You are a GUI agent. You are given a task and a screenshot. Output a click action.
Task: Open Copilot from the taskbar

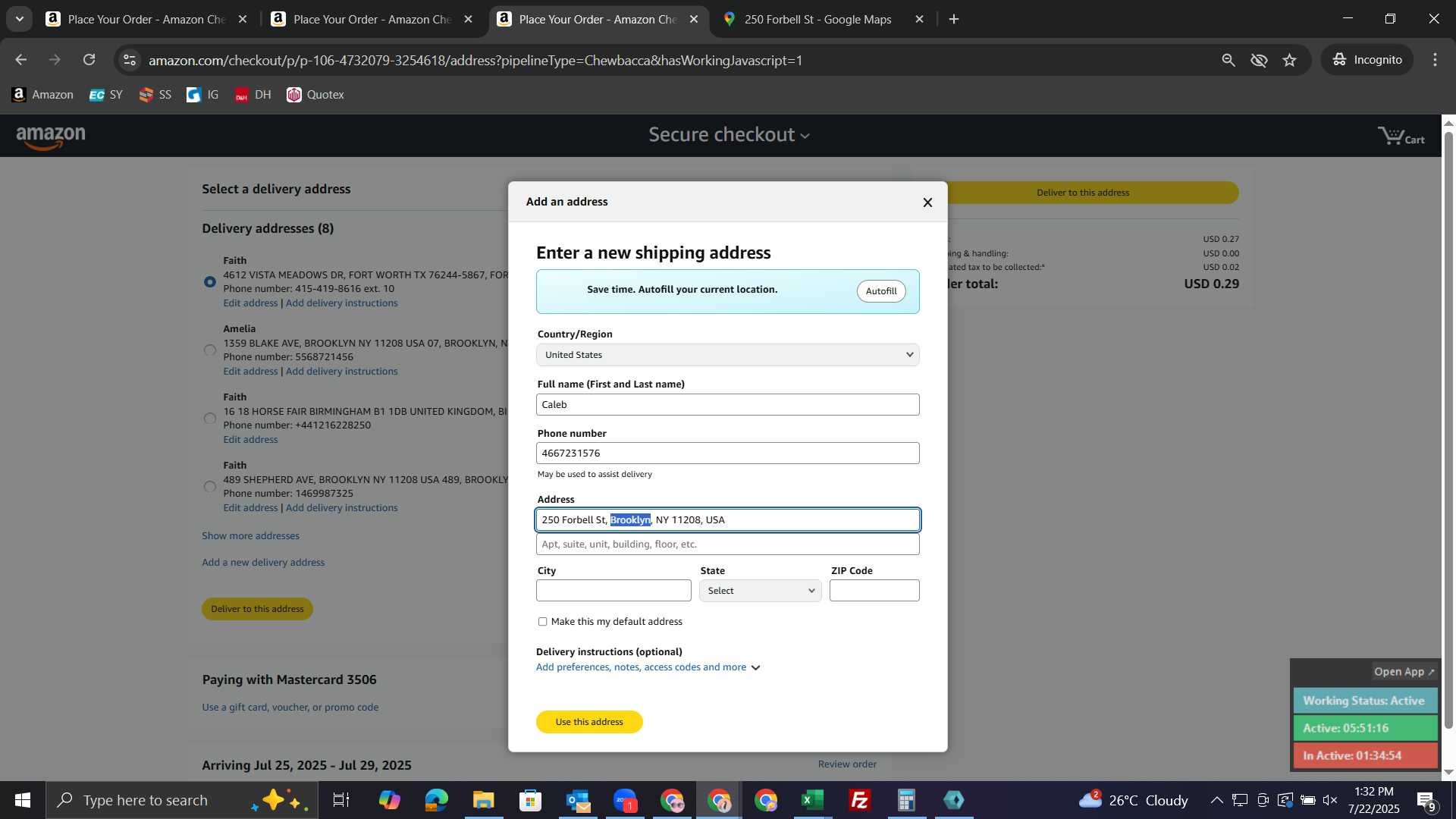[389, 800]
